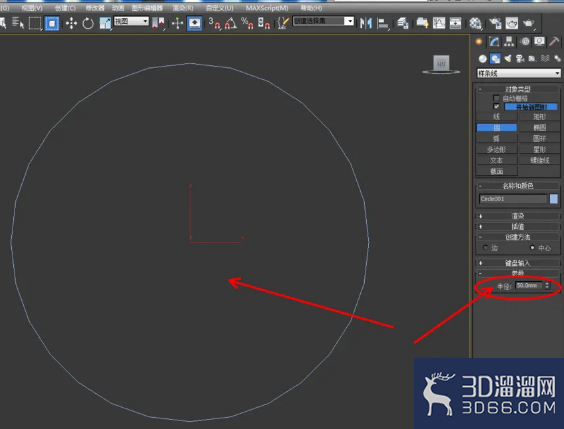564x429 pixels.
Task: Activate the Select and Move tool
Action: (71, 24)
